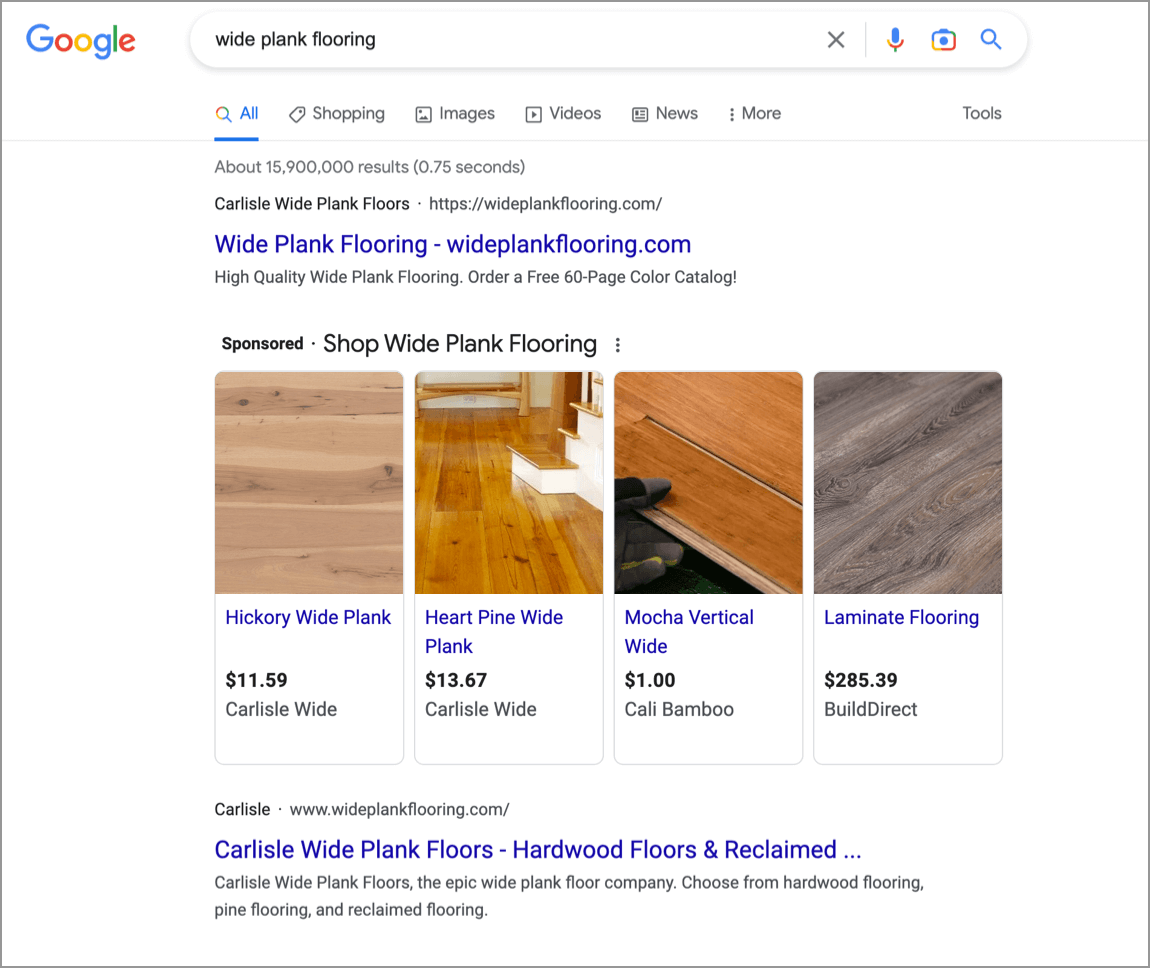Click the Hickory Wide Plank product image
This screenshot has width=1150, height=968.
click(x=309, y=483)
